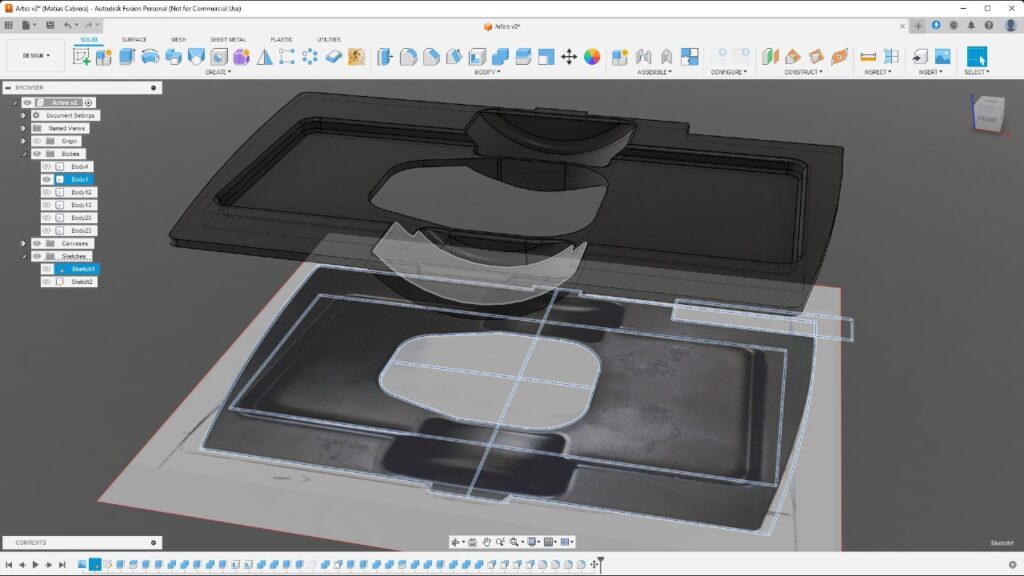Select the Shell tool
The height and width of the screenshot is (576, 1024).
(477, 57)
